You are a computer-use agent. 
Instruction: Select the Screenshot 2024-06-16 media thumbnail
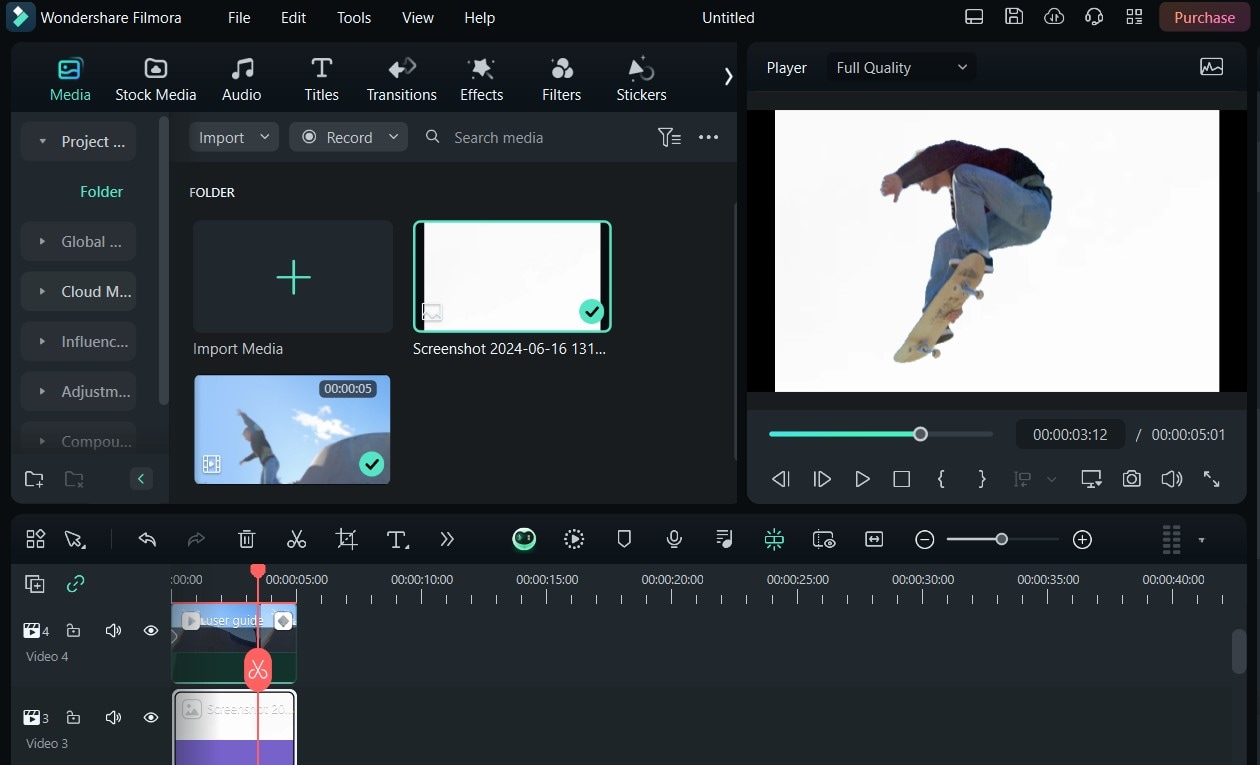[512, 276]
